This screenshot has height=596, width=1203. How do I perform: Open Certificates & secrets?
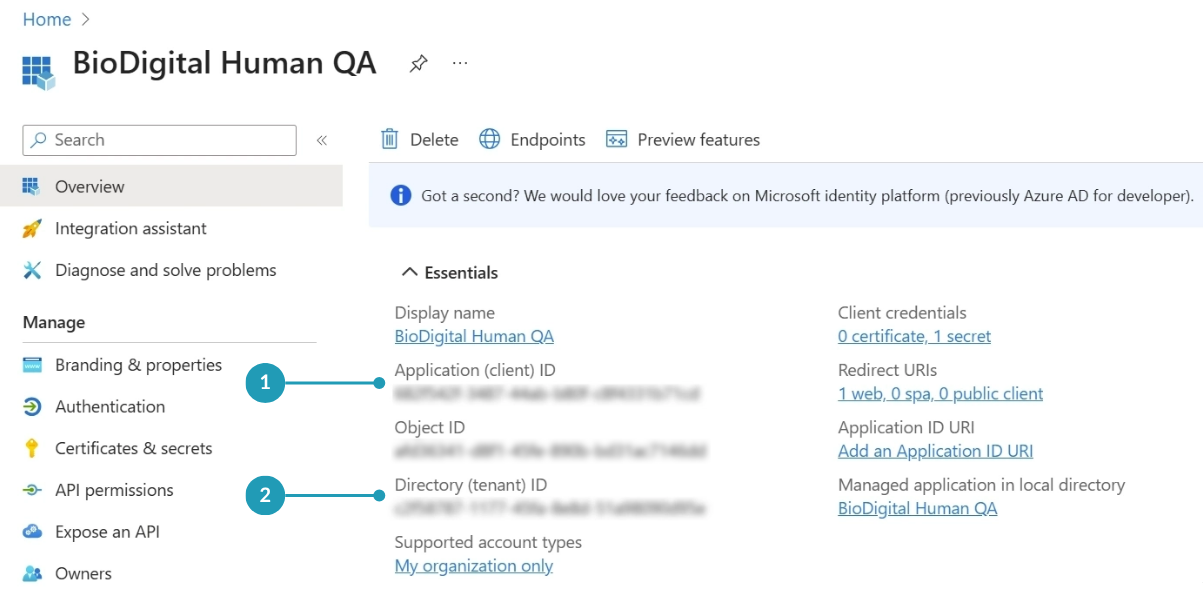134,448
